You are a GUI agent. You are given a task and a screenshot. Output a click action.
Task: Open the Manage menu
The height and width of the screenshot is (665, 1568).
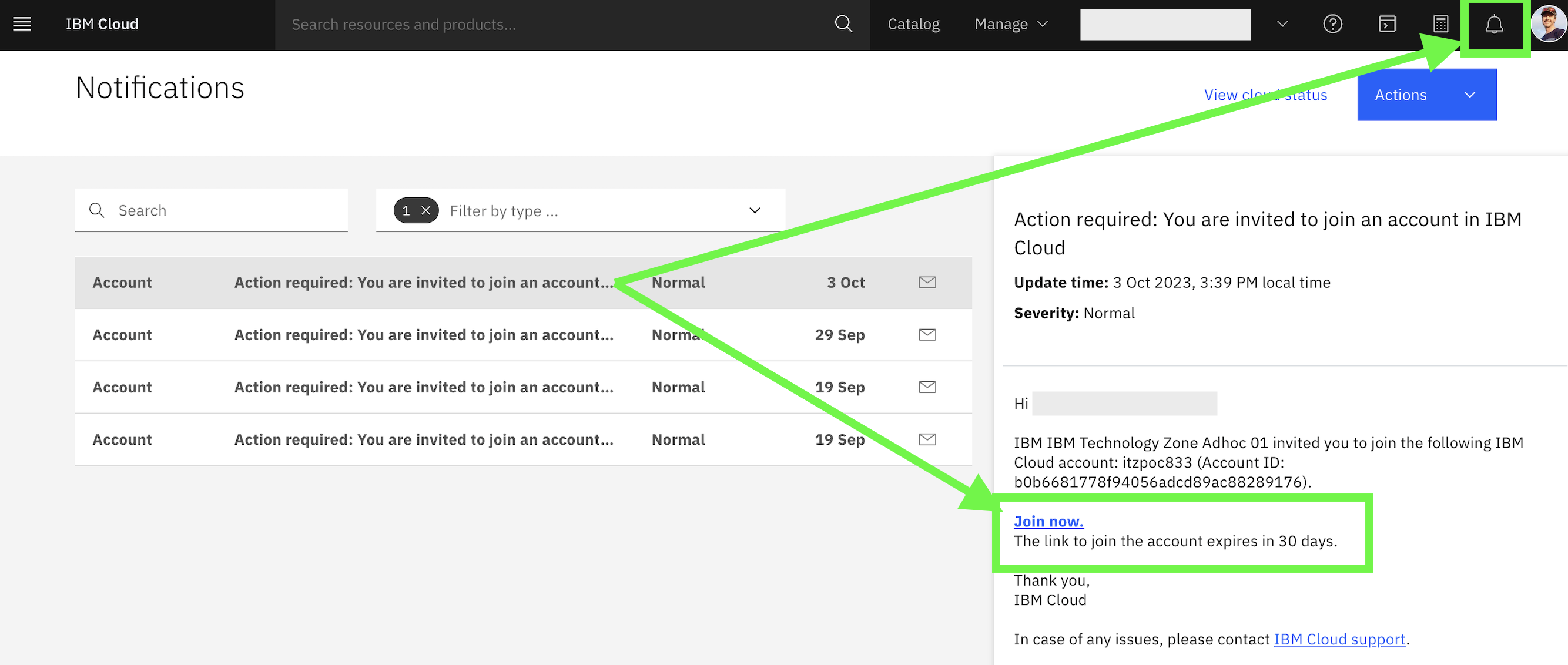tap(1010, 24)
